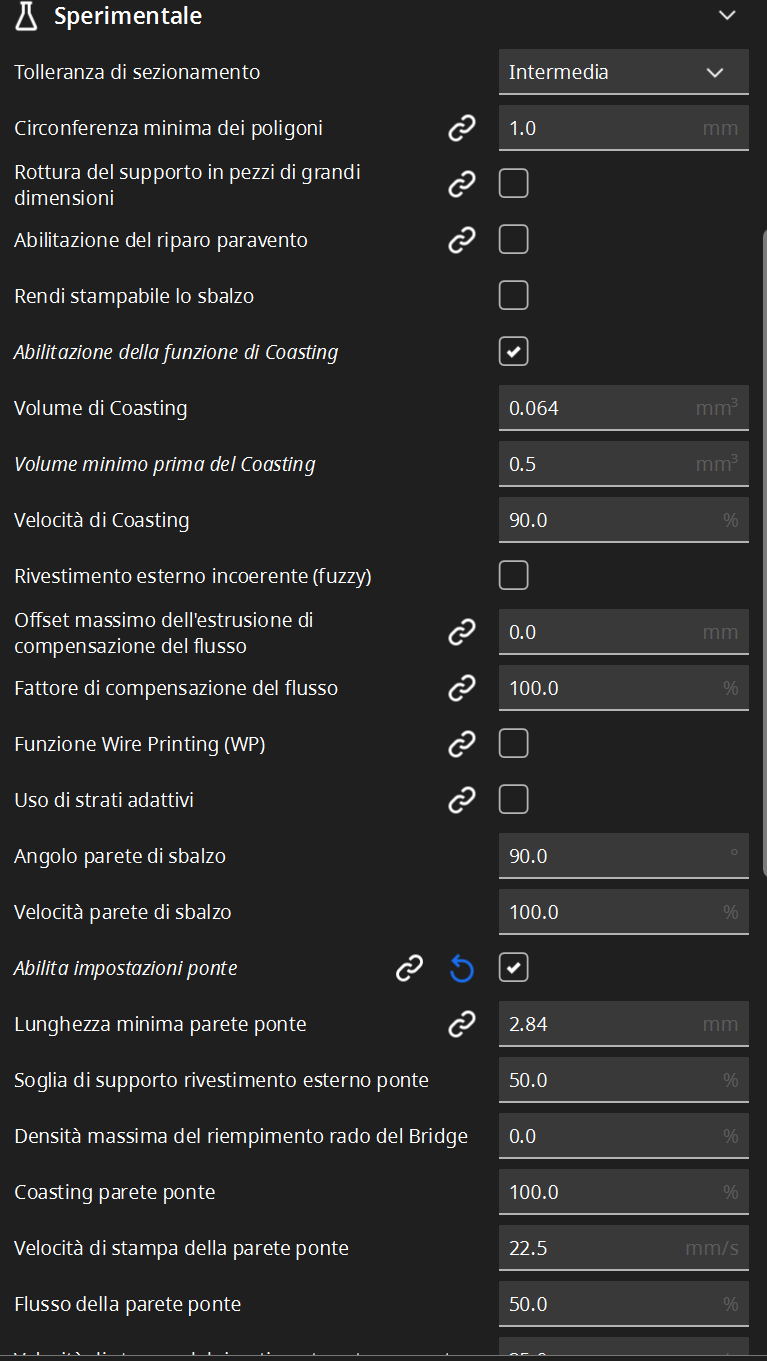This screenshot has width=767, height=1361.
Task: Click link icon beside Lunghezza minima parete ponte
Action: coord(461,1024)
